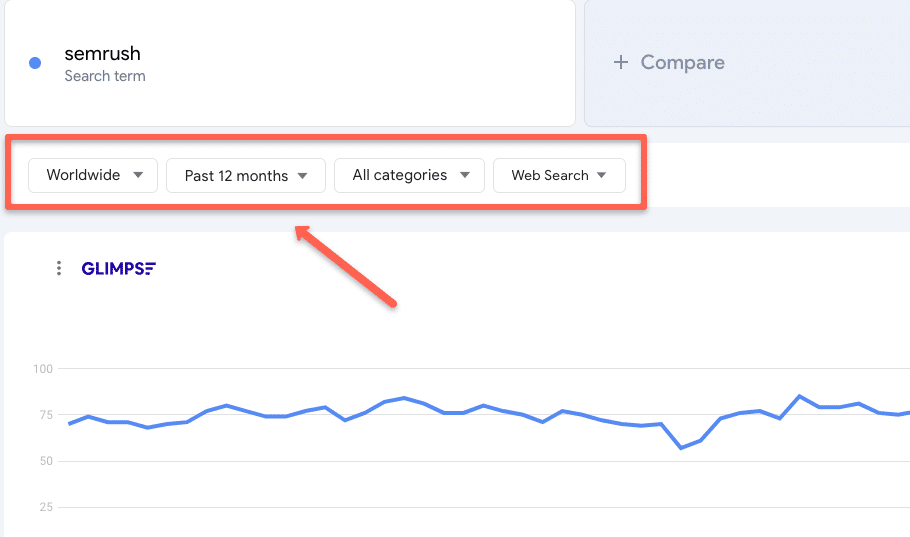Click the semrush search term text
Viewport: 910px width, 537px height.
(102, 53)
